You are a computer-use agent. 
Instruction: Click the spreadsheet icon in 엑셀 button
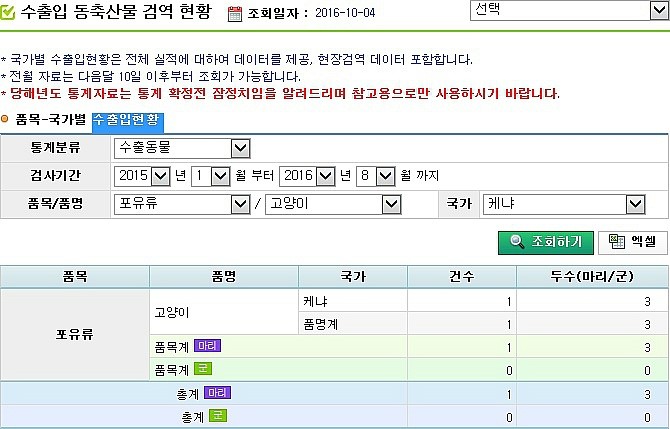tap(617, 241)
